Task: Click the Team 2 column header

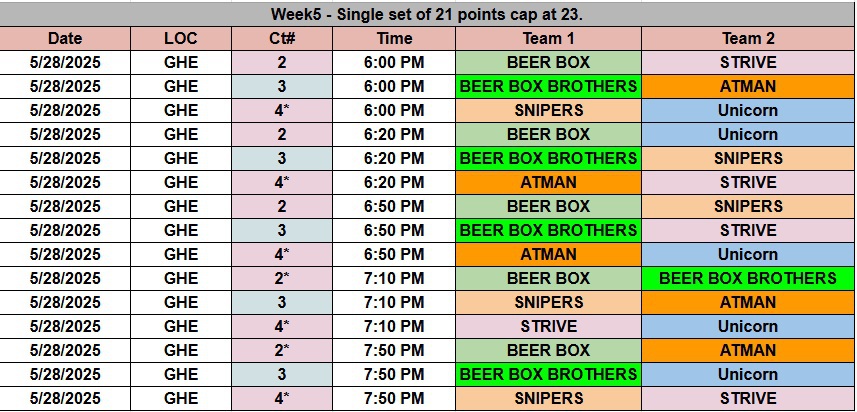Action: pos(748,38)
